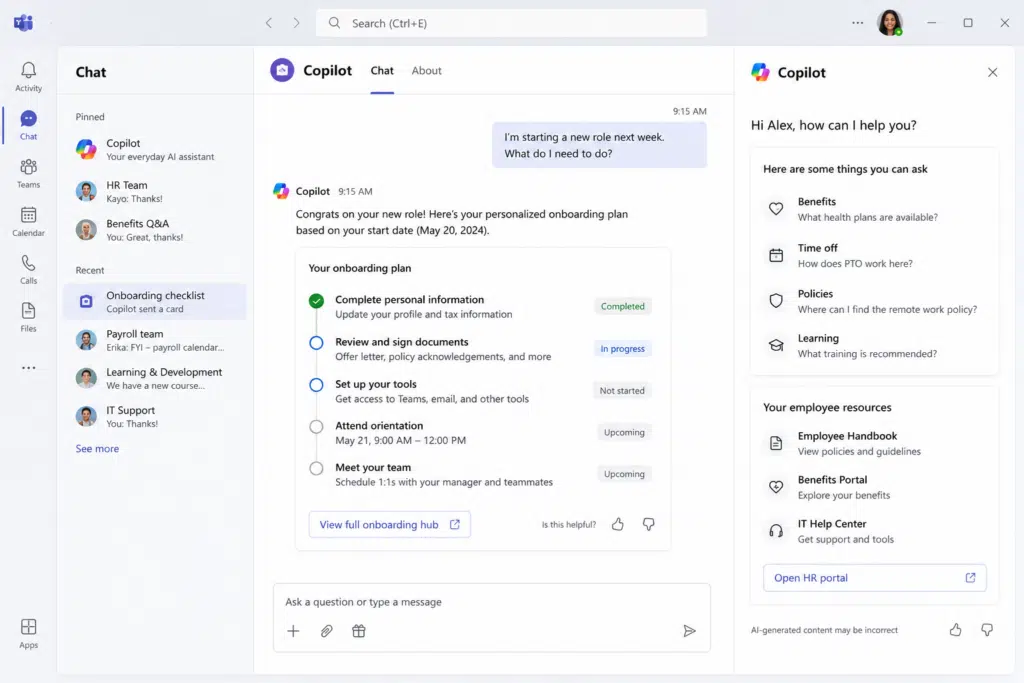Close the Copilot side panel
1024x683 pixels.
[x=992, y=72]
